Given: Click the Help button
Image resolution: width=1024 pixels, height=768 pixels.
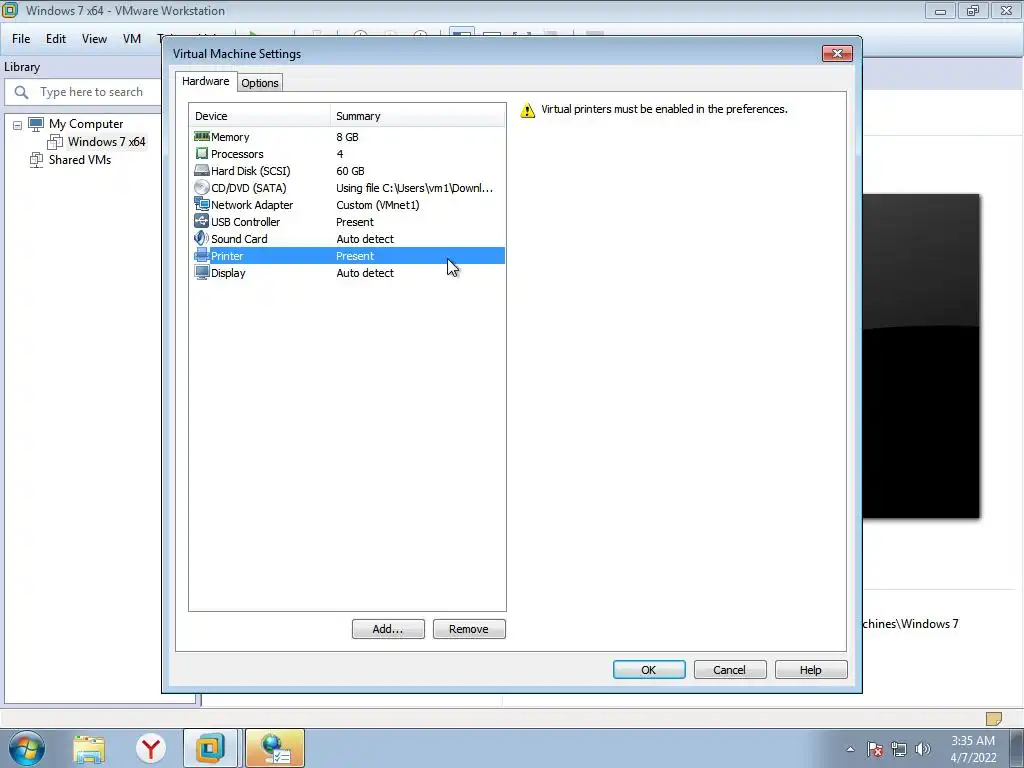Looking at the screenshot, I should [x=811, y=669].
